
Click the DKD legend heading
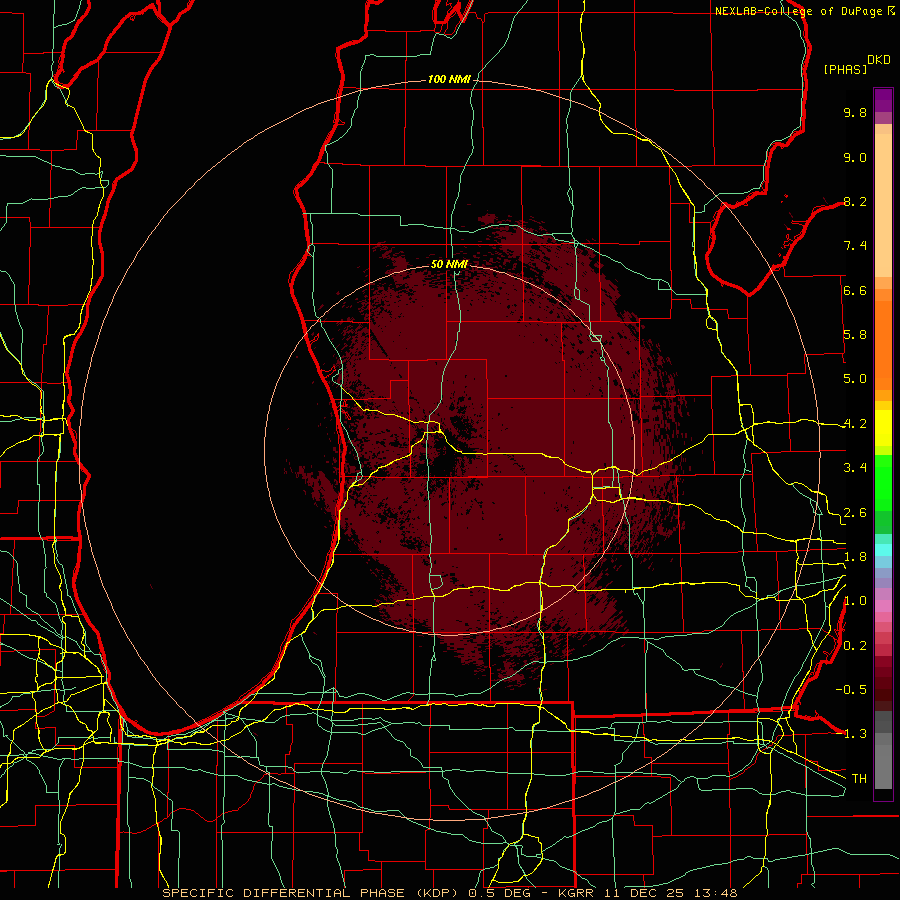[879, 60]
